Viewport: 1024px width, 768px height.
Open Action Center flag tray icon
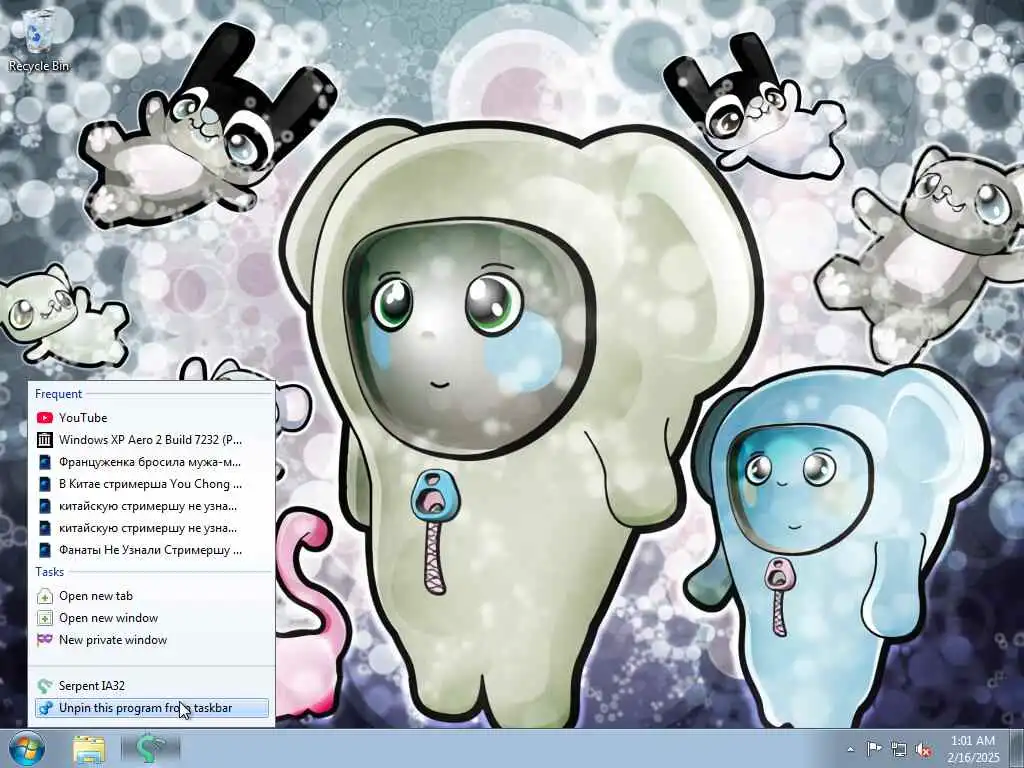pyautogui.click(x=874, y=749)
